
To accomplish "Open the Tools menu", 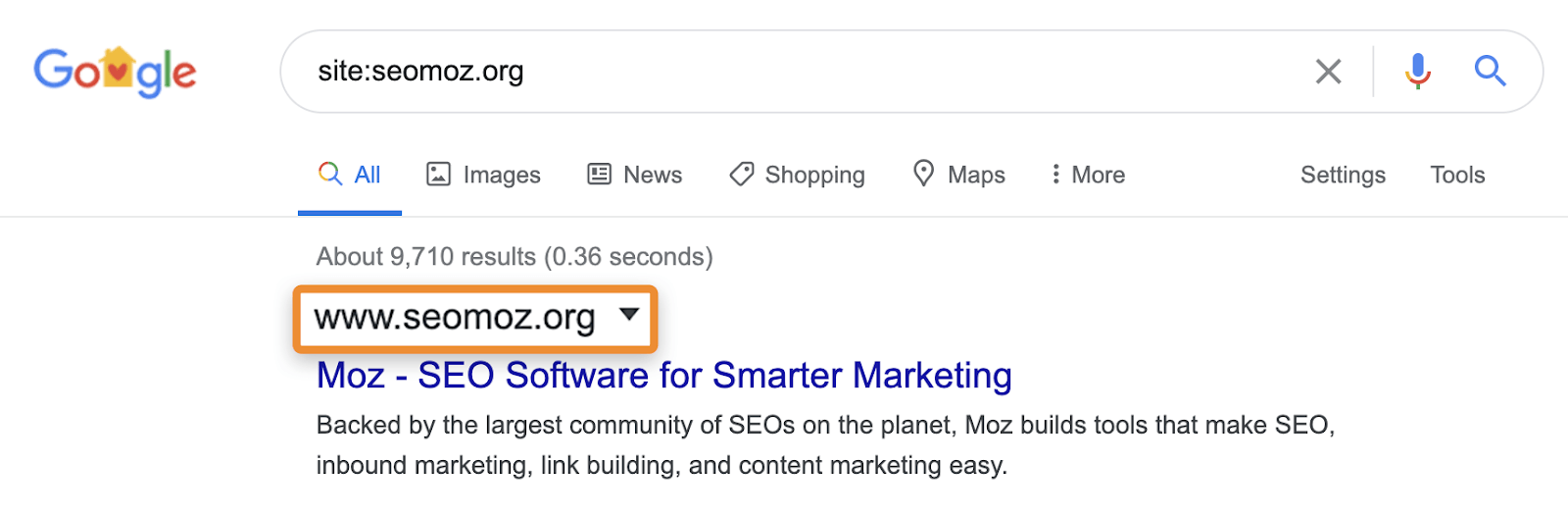I will pos(1457,175).
